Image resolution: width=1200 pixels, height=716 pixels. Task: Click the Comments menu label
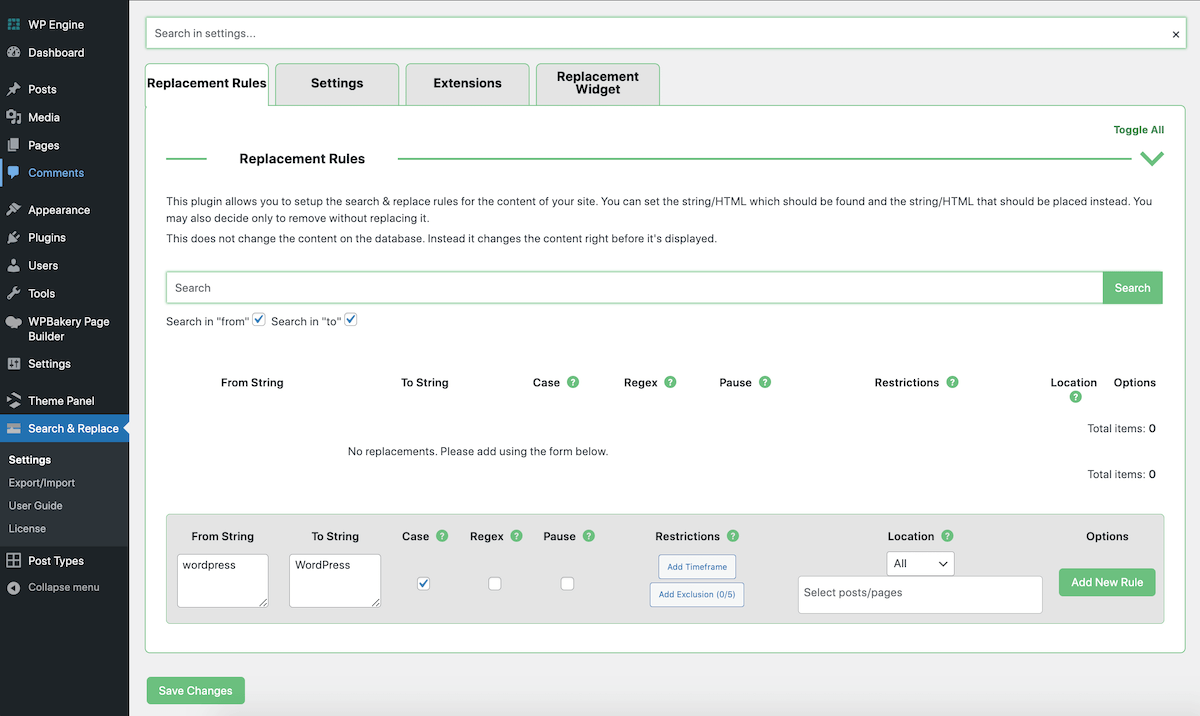tap(56, 173)
